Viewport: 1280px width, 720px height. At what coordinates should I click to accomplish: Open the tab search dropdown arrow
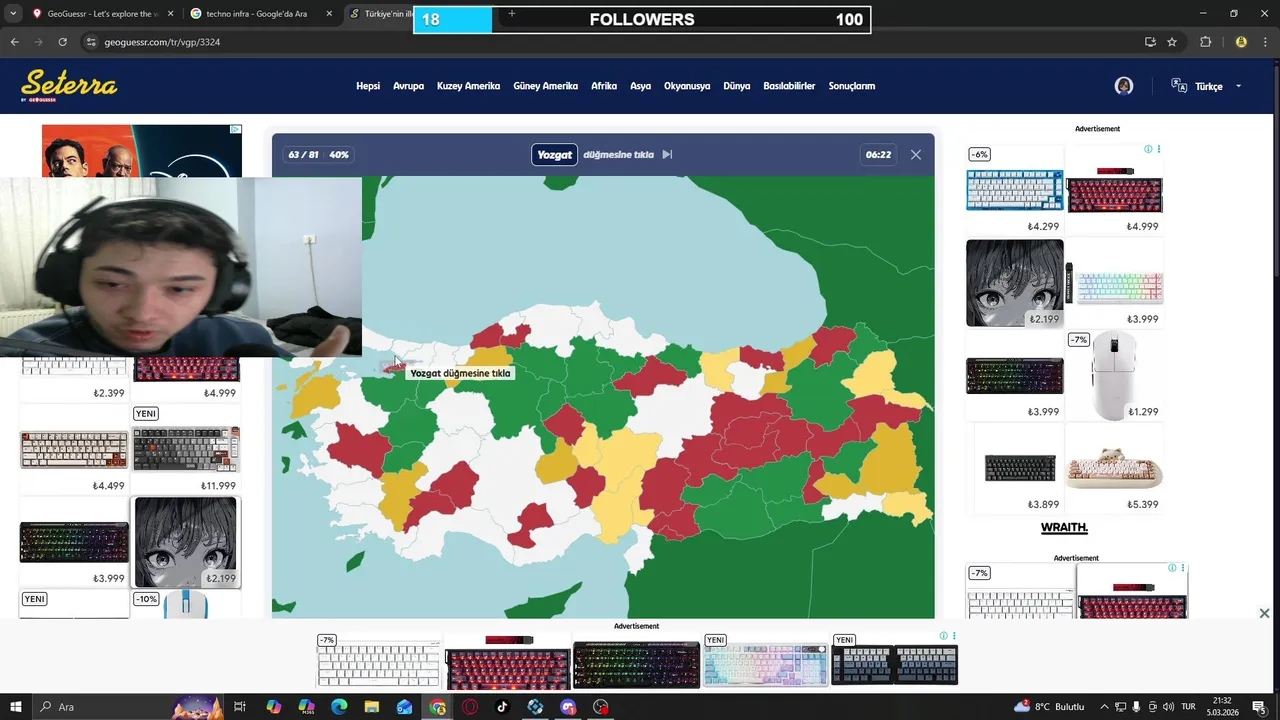click(x=13, y=14)
